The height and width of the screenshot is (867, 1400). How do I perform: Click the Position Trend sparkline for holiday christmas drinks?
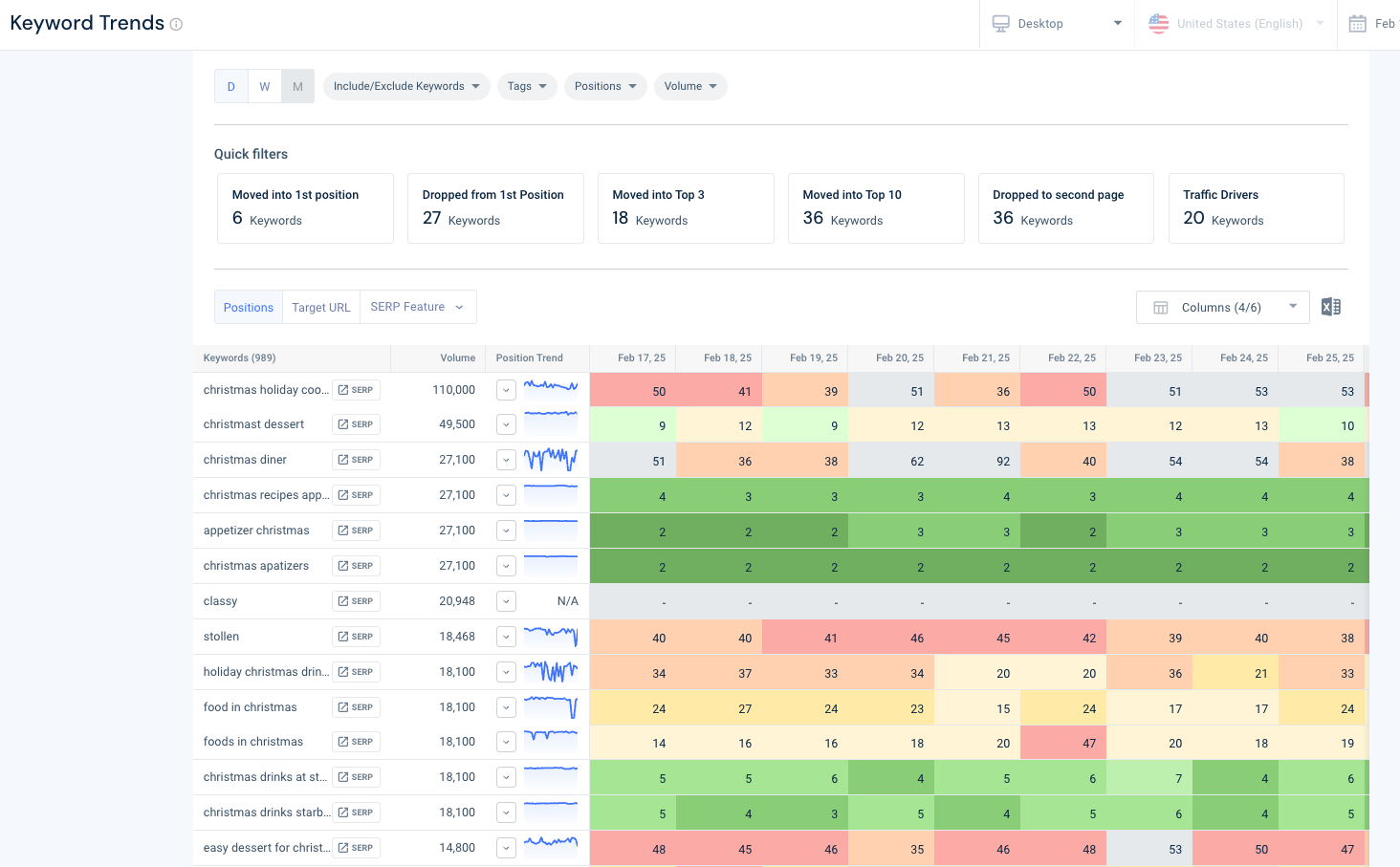click(x=551, y=671)
